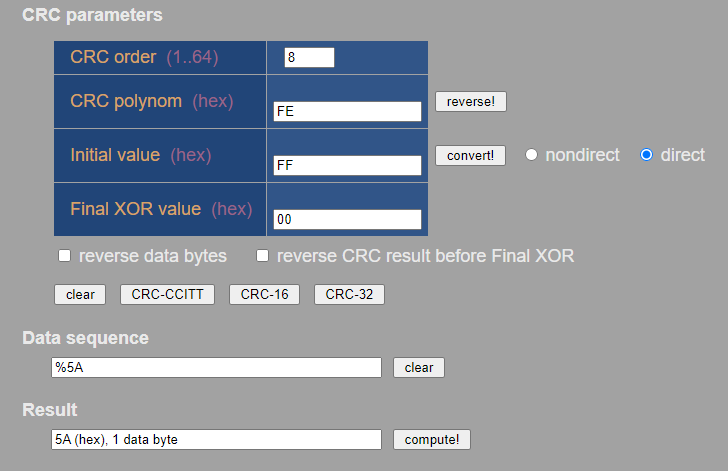Viewport: 728px width, 471px height.
Task: Click the Final XOR value field
Action: pos(347,220)
